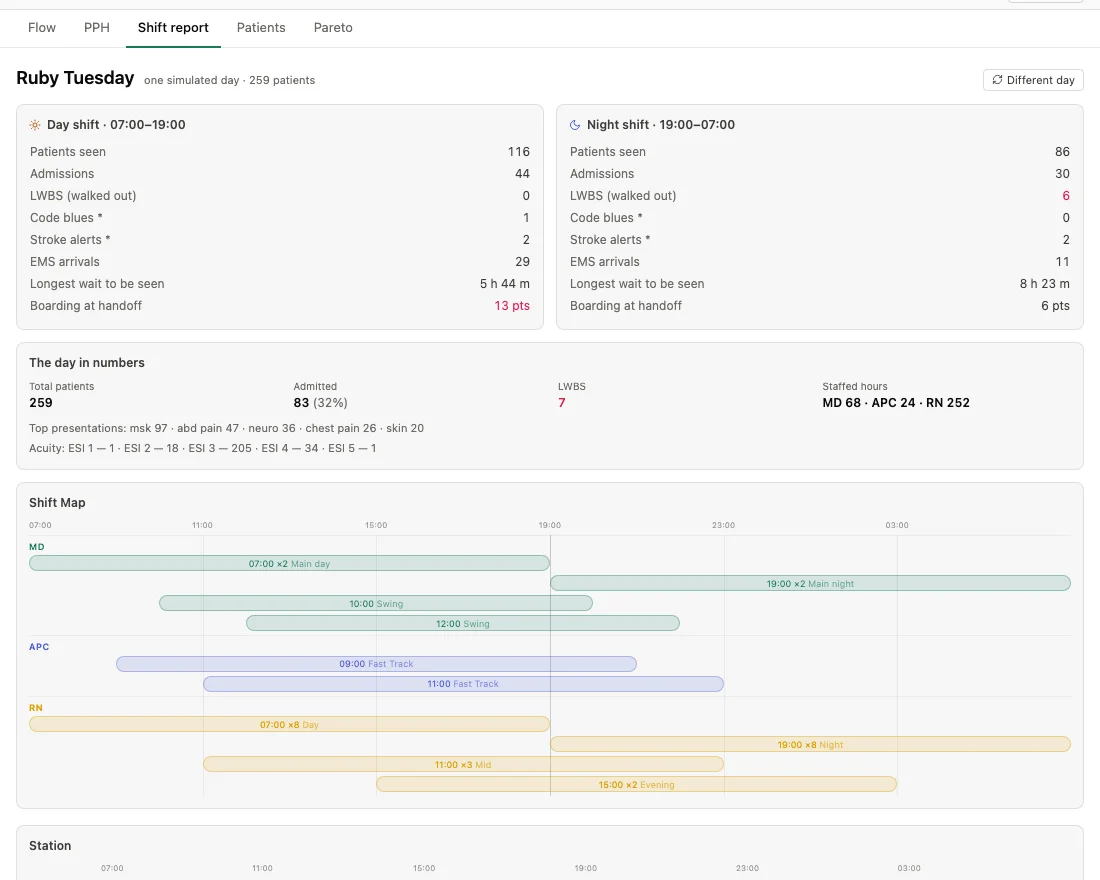
Task: Click the Night shift EMS arrivals 11 value
Action: tap(1063, 262)
